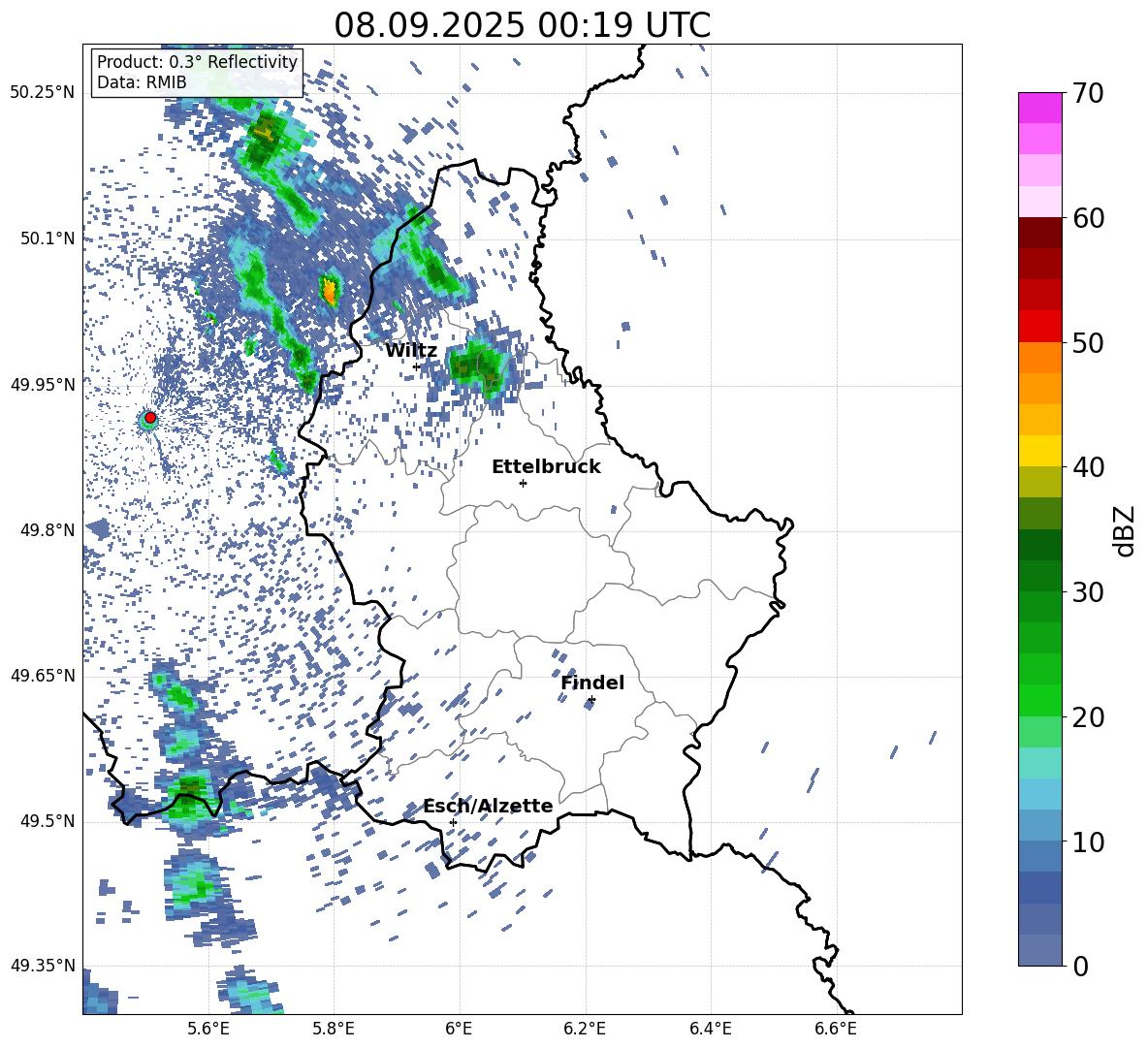The image size is (1148, 1048).
Task: Click the yellow colorbar segment above 40
Action: point(1039,451)
